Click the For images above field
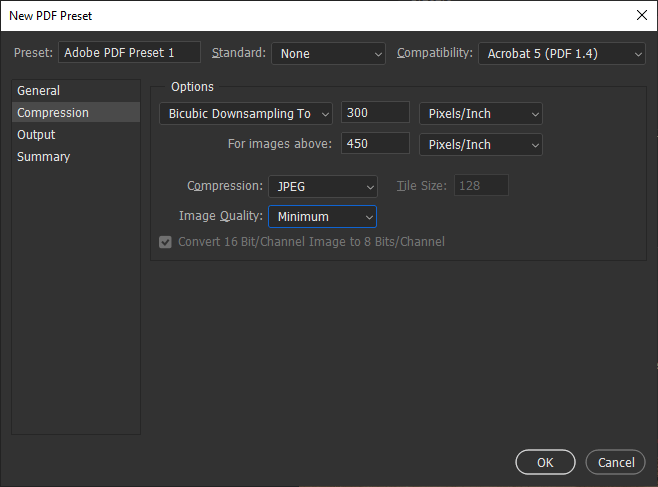Viewport: 658px width, 487px height. point(375,144)
